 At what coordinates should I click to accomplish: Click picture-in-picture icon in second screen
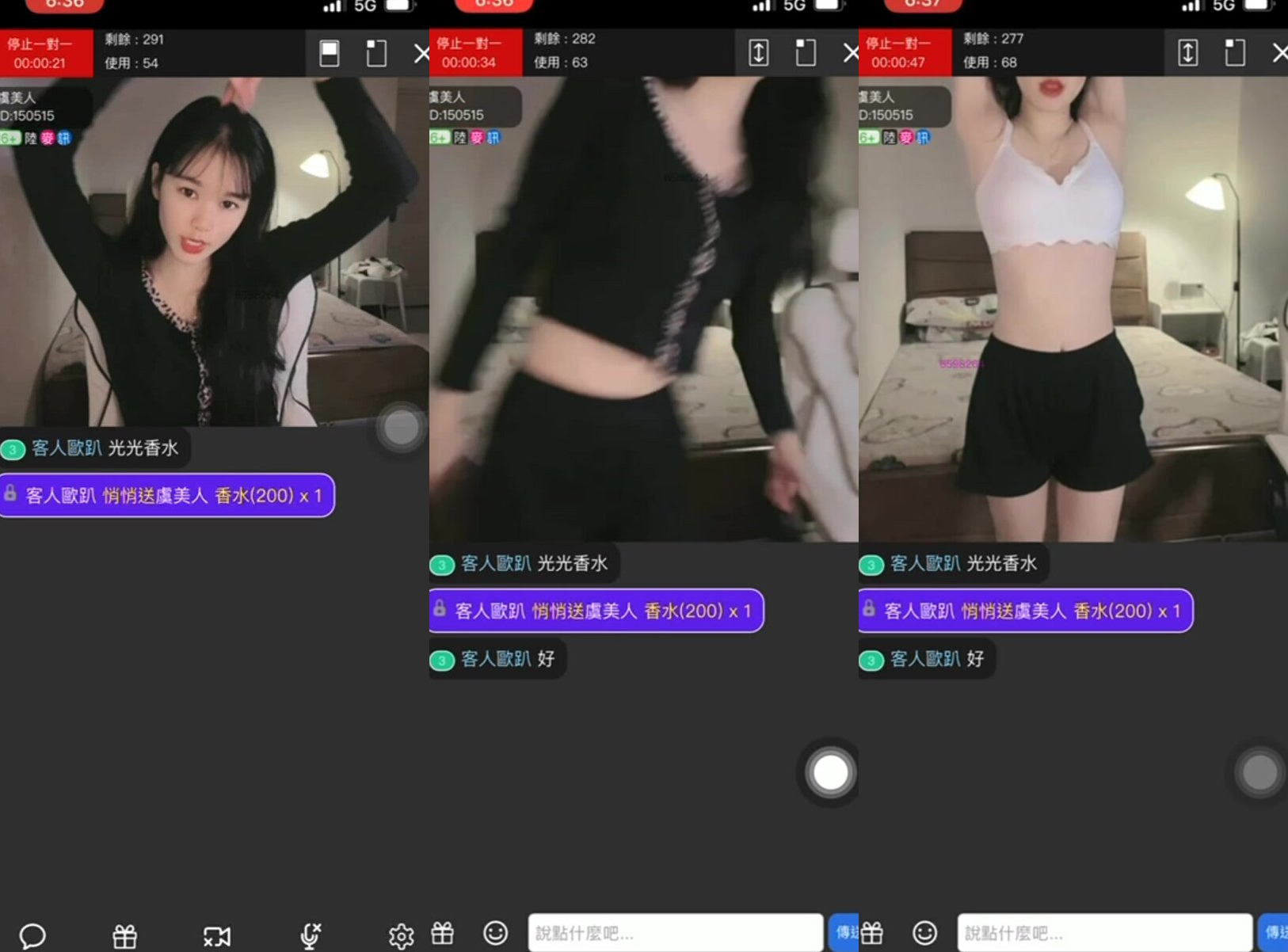coord(806,52)
